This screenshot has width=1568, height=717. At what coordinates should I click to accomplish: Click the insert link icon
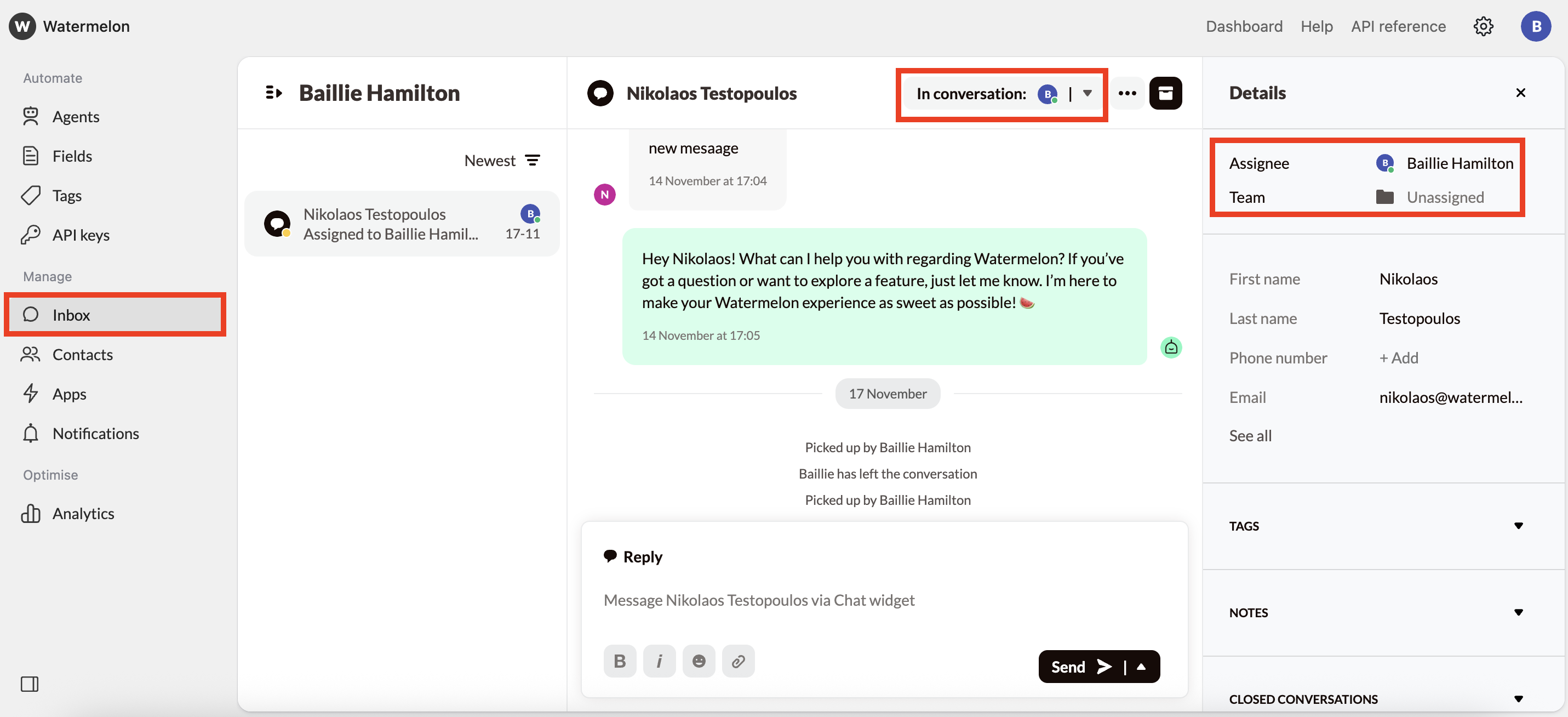pyautogui.click(x=738, y=661)
